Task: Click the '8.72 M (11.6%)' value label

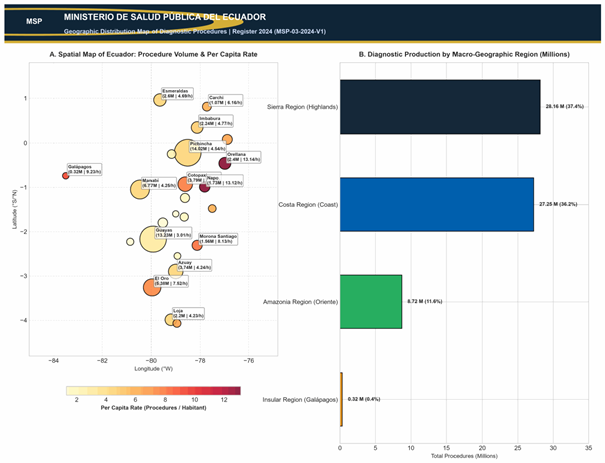Action: [425, 301]
